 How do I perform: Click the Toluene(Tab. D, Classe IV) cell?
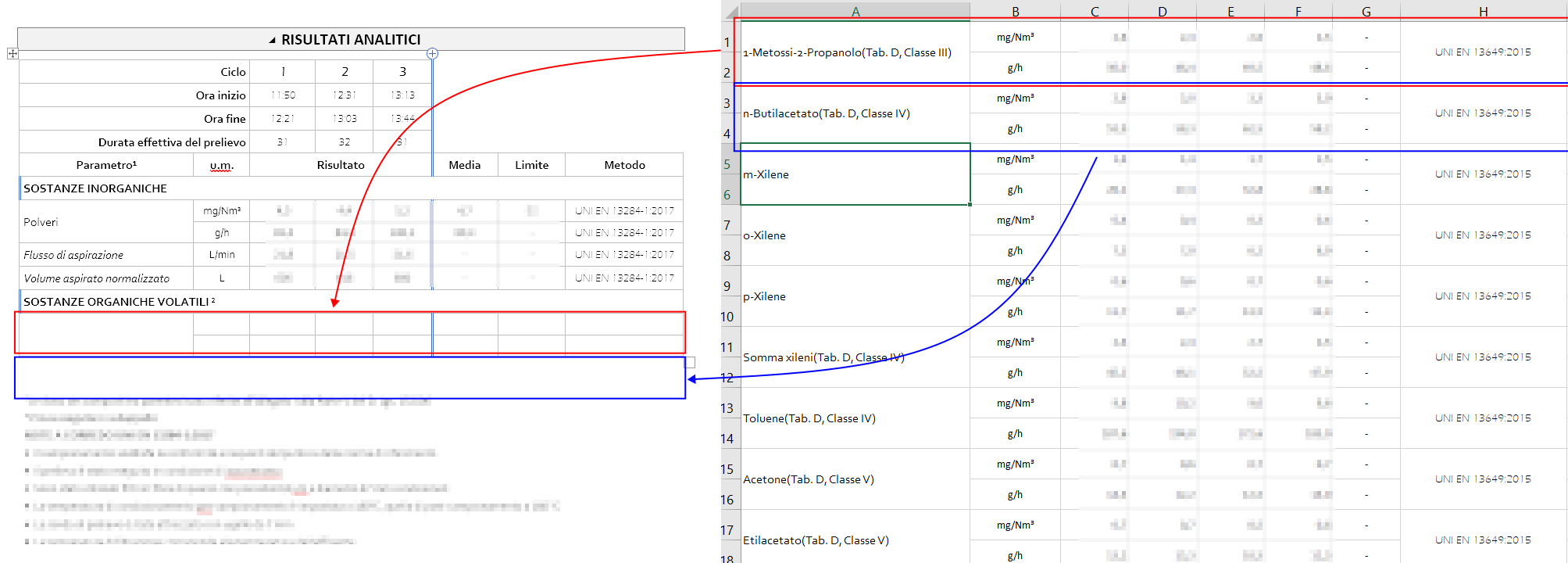pos(855,418)
